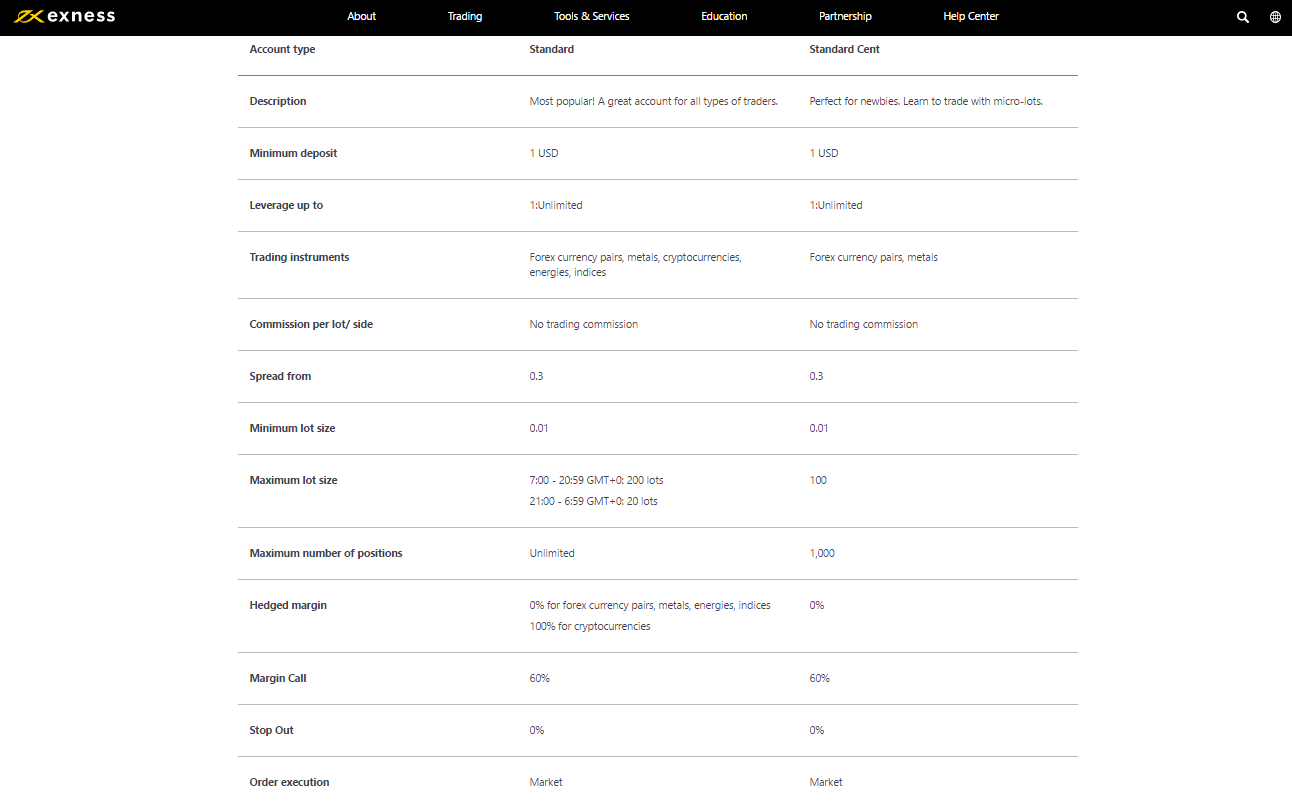Screen dimensions: 1292x805
Task: Open the globe language selector
Action: [1275, 17]
